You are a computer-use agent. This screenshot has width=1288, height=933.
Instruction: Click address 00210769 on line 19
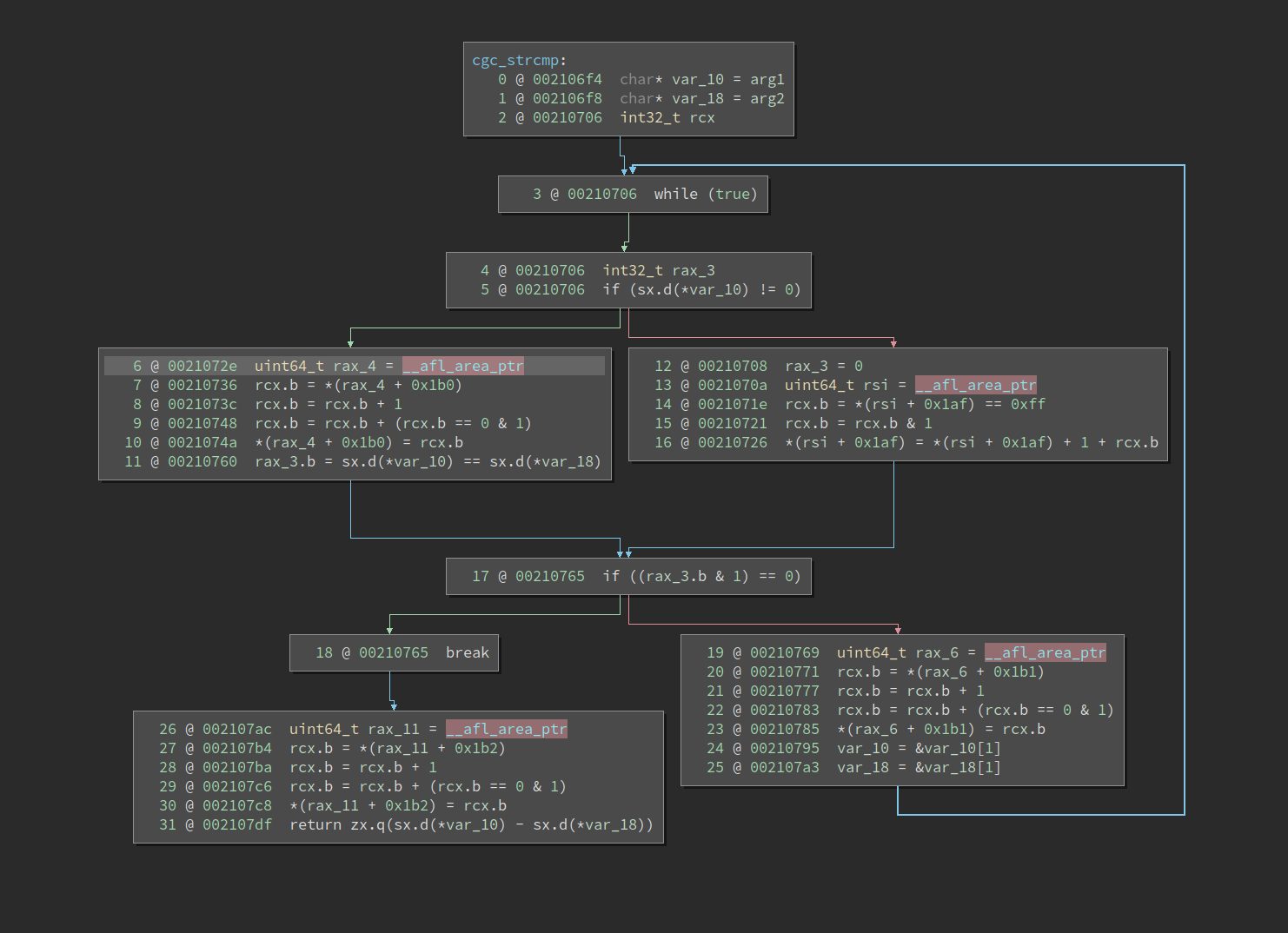pyautogui.click(x=785, y=653)
